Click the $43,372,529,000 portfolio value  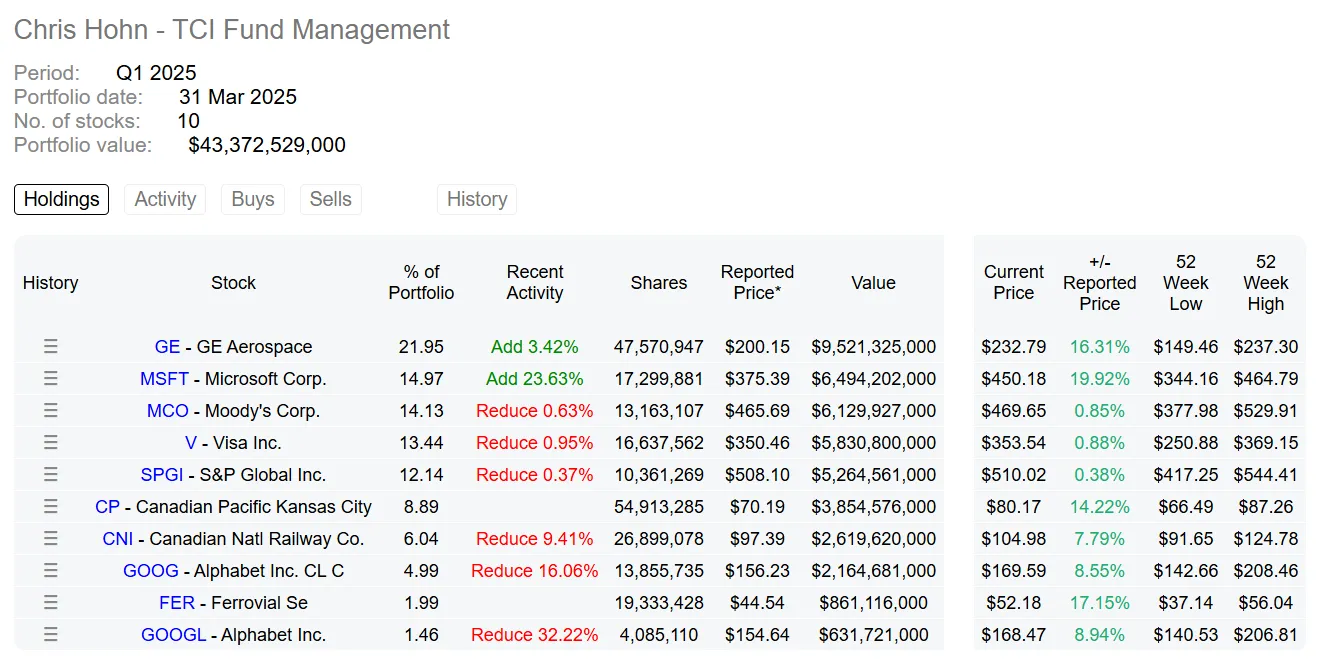pos(267,145)
